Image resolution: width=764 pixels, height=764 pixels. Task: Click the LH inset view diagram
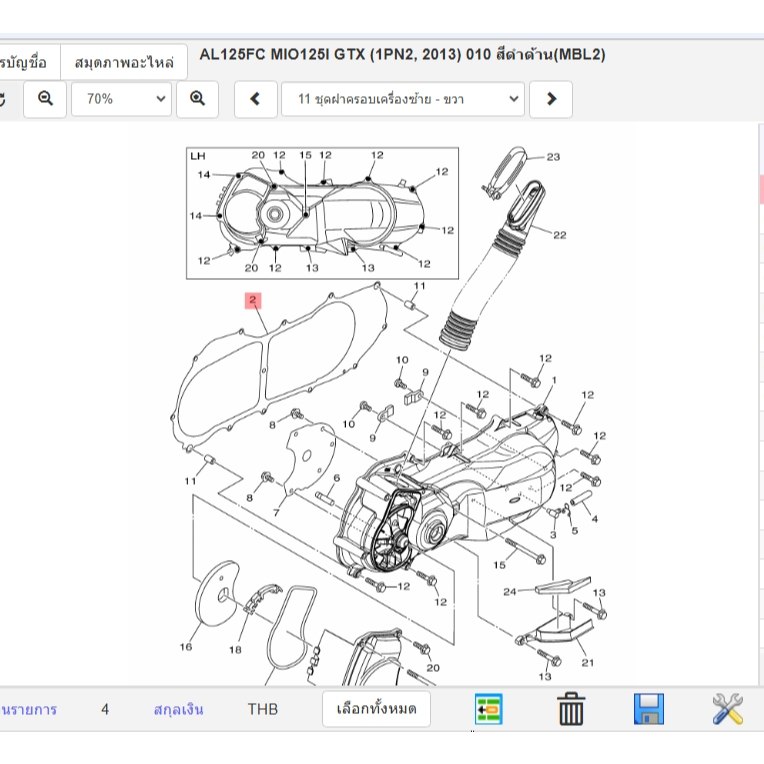click(x=322, y=213)
